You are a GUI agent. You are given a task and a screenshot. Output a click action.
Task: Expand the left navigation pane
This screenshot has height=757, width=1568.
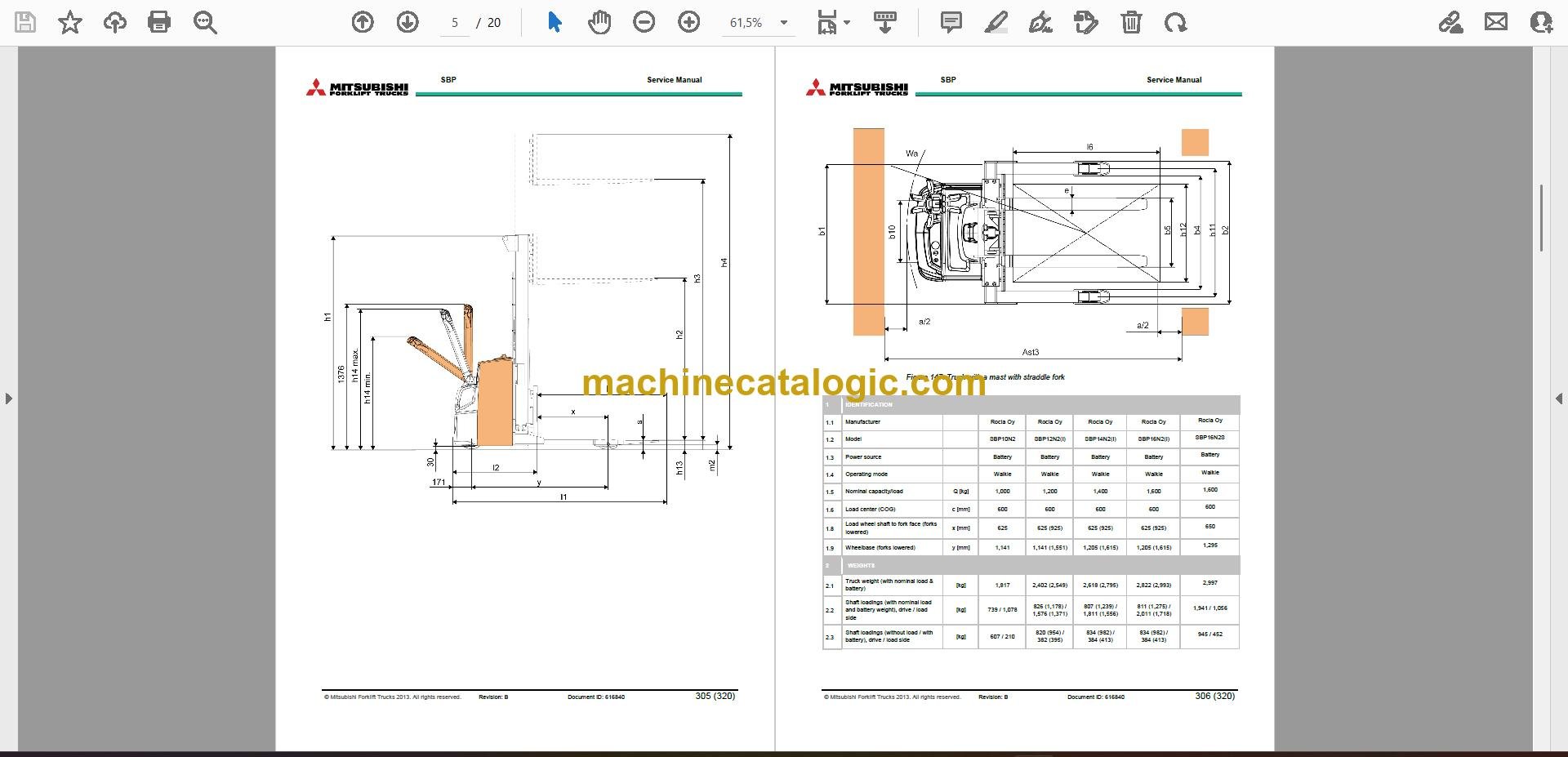click(x=8, y=399)
